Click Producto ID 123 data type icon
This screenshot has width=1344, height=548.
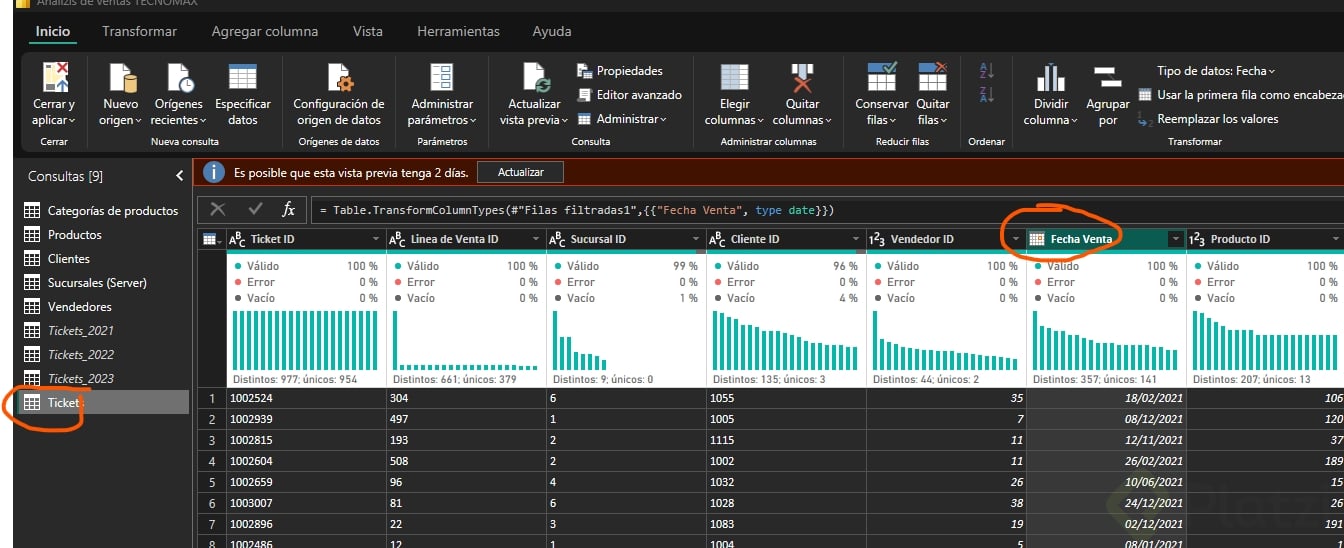pos(1197,239)
